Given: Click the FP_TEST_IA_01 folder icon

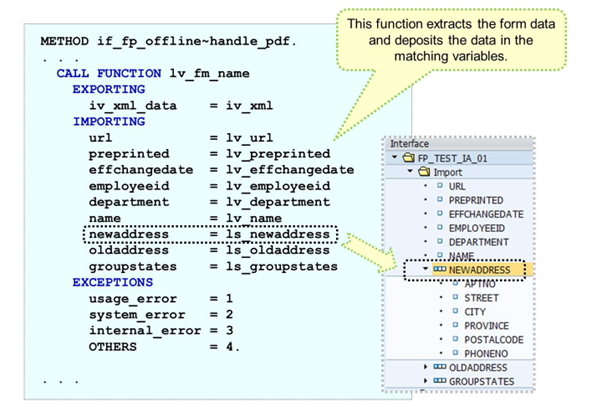Looking at the screenshot, I should pos(407,158).
